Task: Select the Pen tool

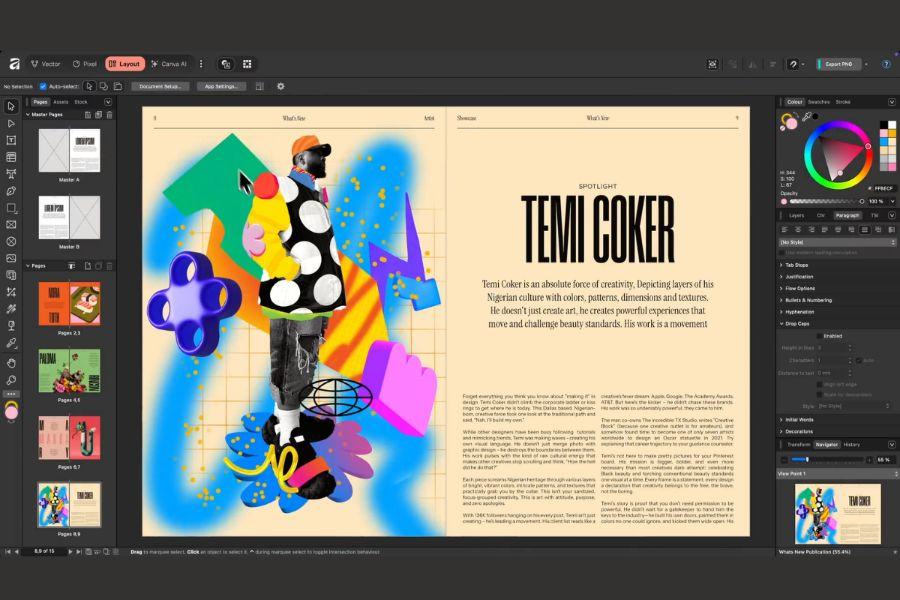Action: pyautogui.click(x=11, y=191)
